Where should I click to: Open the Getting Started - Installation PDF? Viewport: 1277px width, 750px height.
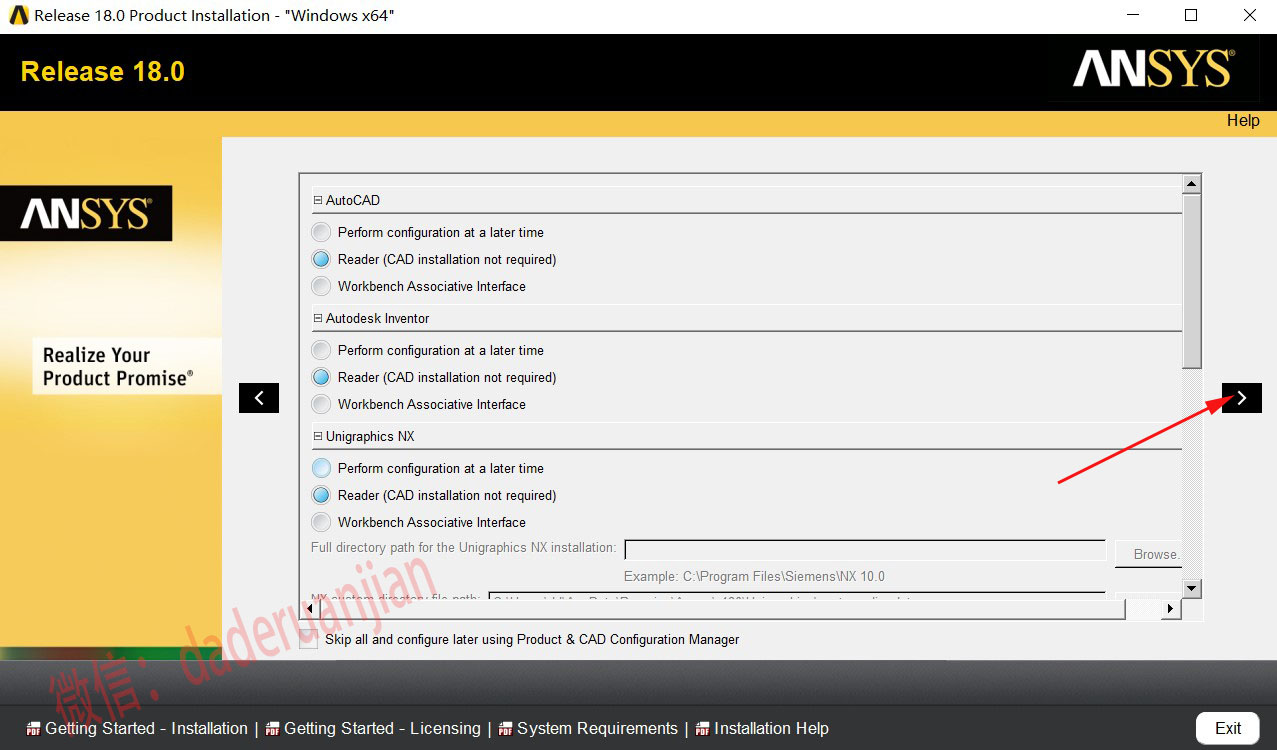[146, 728]
